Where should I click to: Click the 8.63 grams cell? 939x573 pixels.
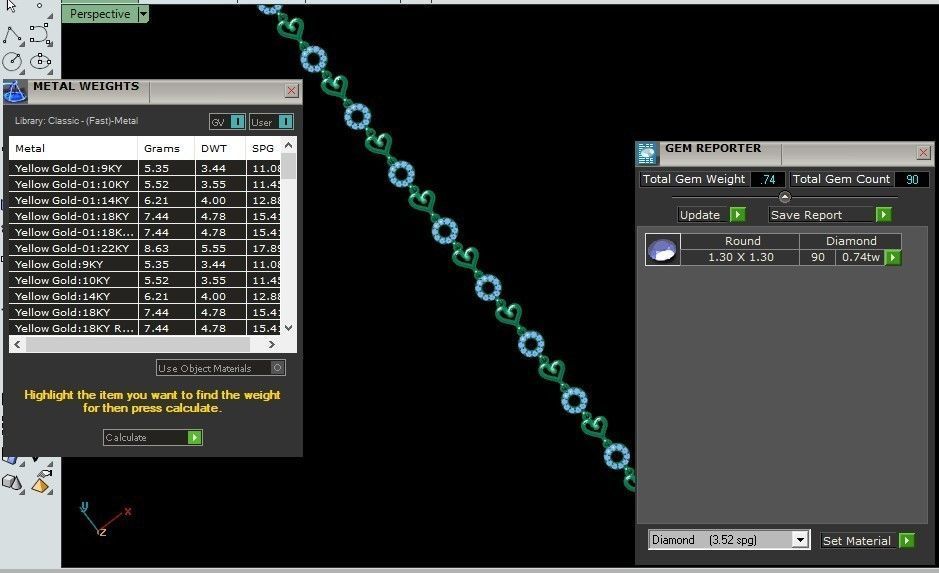point(166,248)
